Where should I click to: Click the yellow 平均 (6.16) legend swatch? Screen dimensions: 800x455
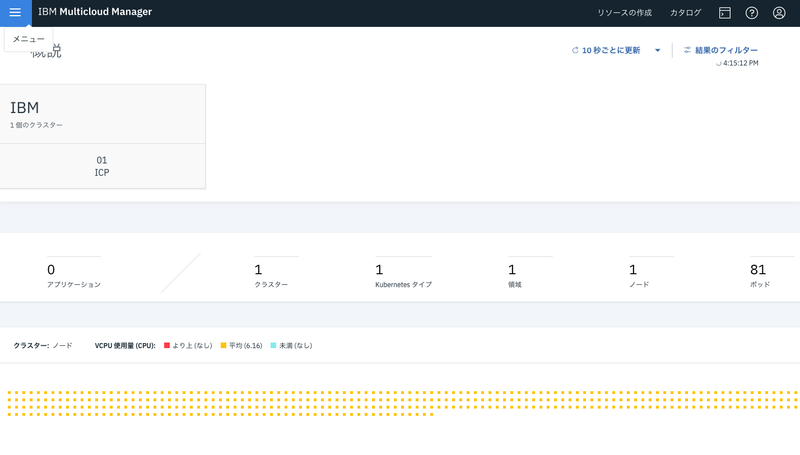223,345
